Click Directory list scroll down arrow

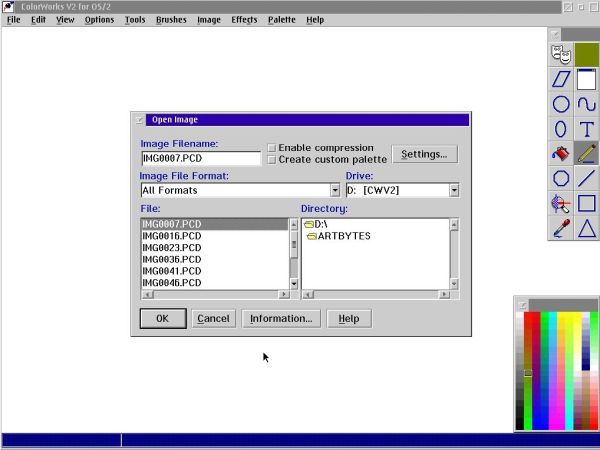pyautogui.click(x=454, y=284)
